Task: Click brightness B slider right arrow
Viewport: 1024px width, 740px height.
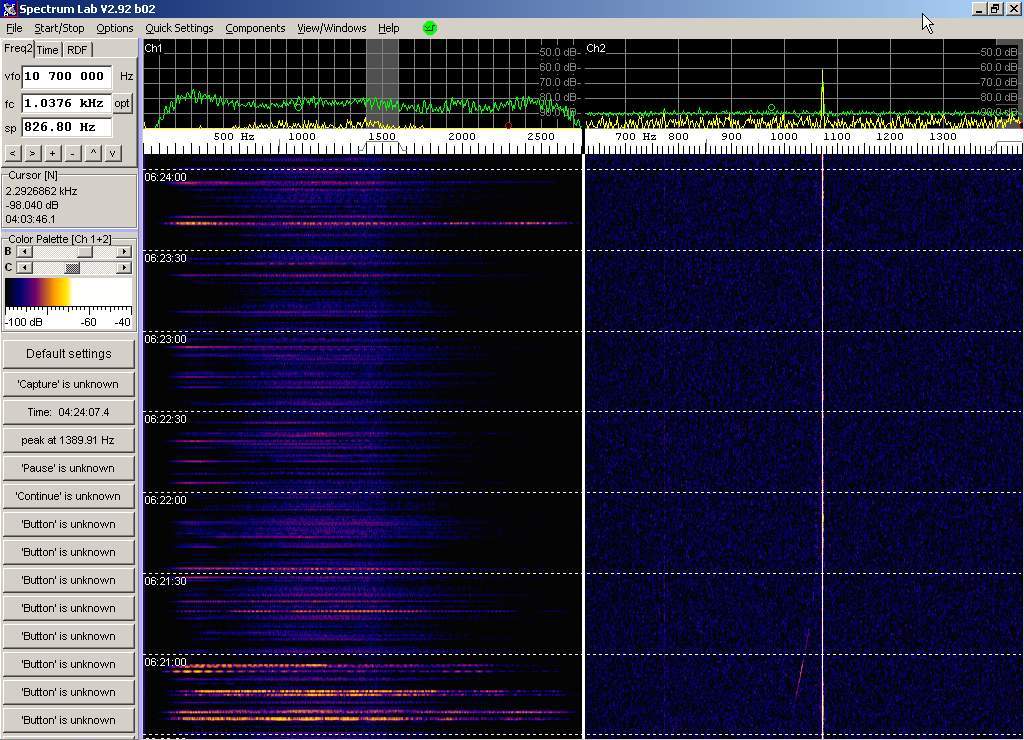Action: 124,252
